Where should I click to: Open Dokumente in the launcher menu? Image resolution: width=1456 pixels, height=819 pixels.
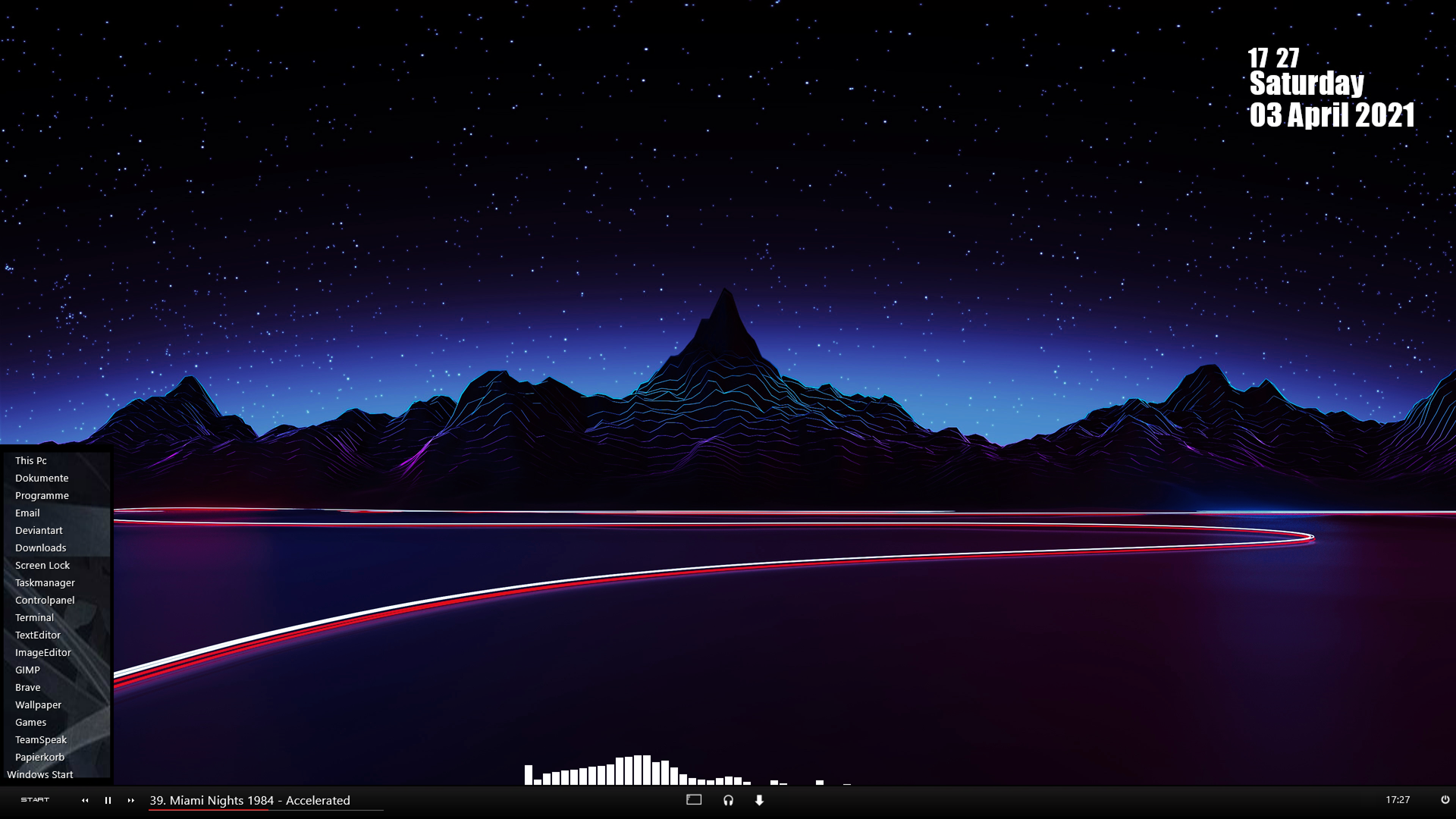pos(42,478)
